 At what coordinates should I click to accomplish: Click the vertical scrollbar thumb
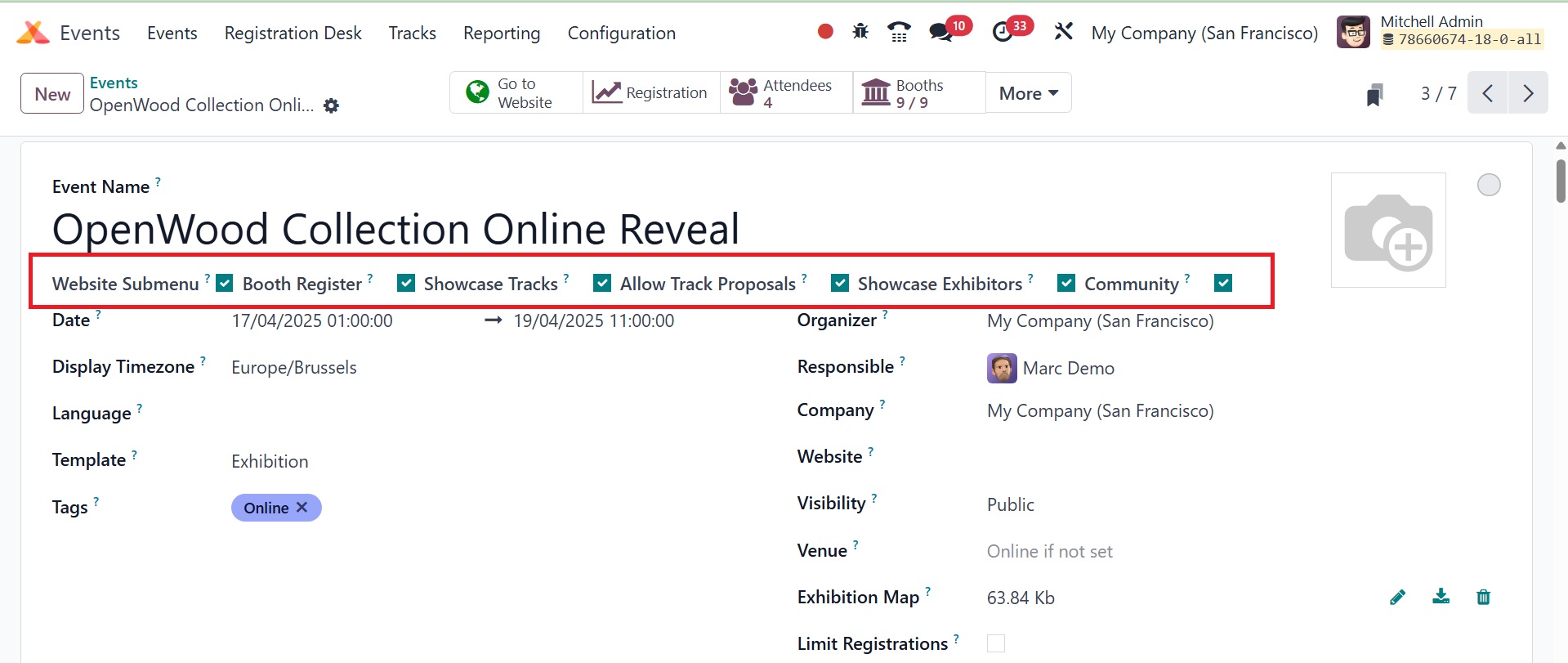1561,181
